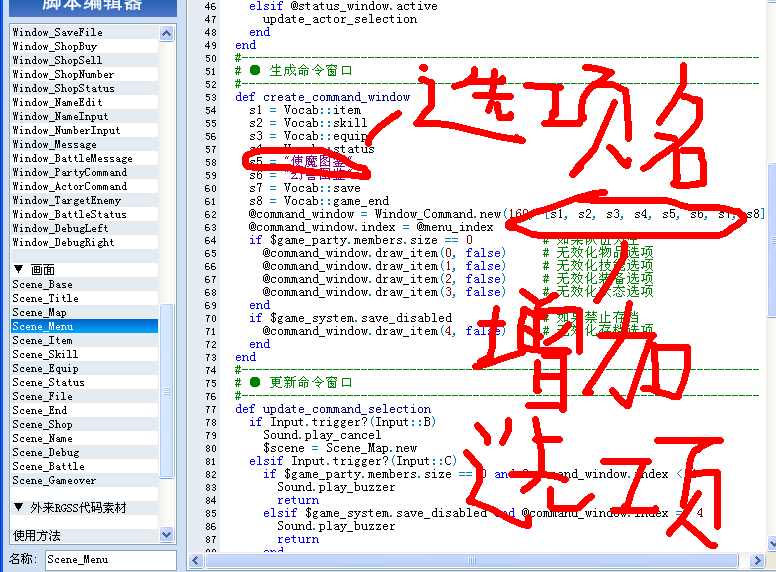Click code editor vertical scroll down arrow
776x572 pixels.
coord(772,543)
